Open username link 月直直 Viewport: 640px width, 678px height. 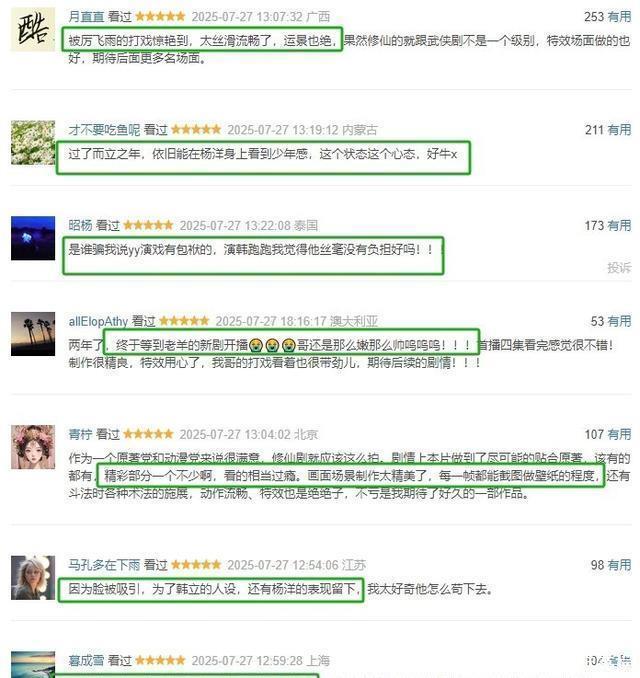[x=86, y=17]
